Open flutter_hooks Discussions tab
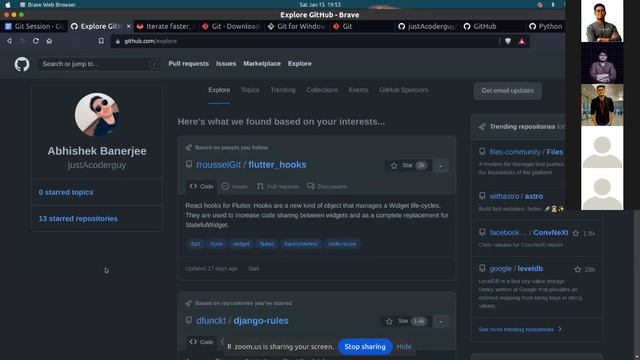640x360 pixels. [327, 186]
